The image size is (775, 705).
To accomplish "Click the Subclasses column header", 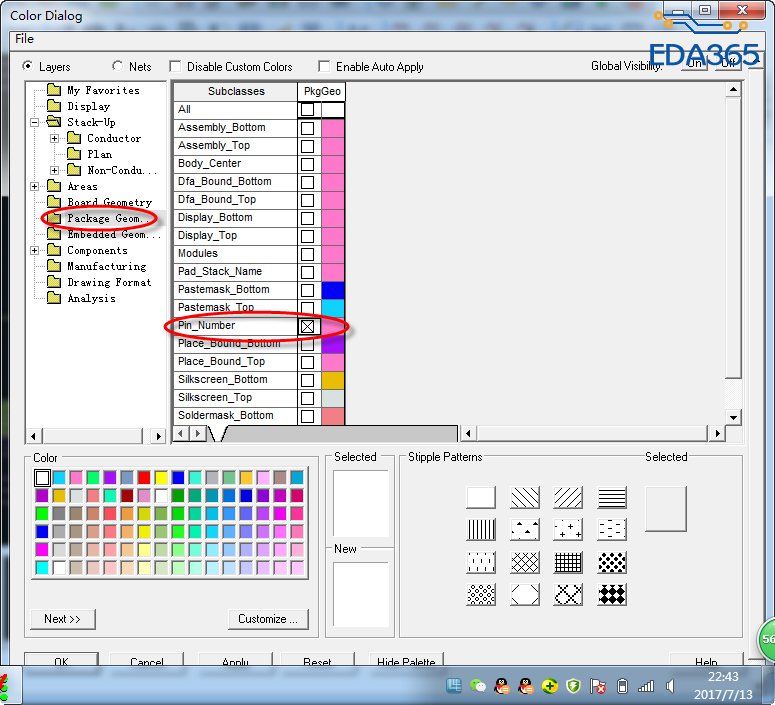I will click(236, 91).
